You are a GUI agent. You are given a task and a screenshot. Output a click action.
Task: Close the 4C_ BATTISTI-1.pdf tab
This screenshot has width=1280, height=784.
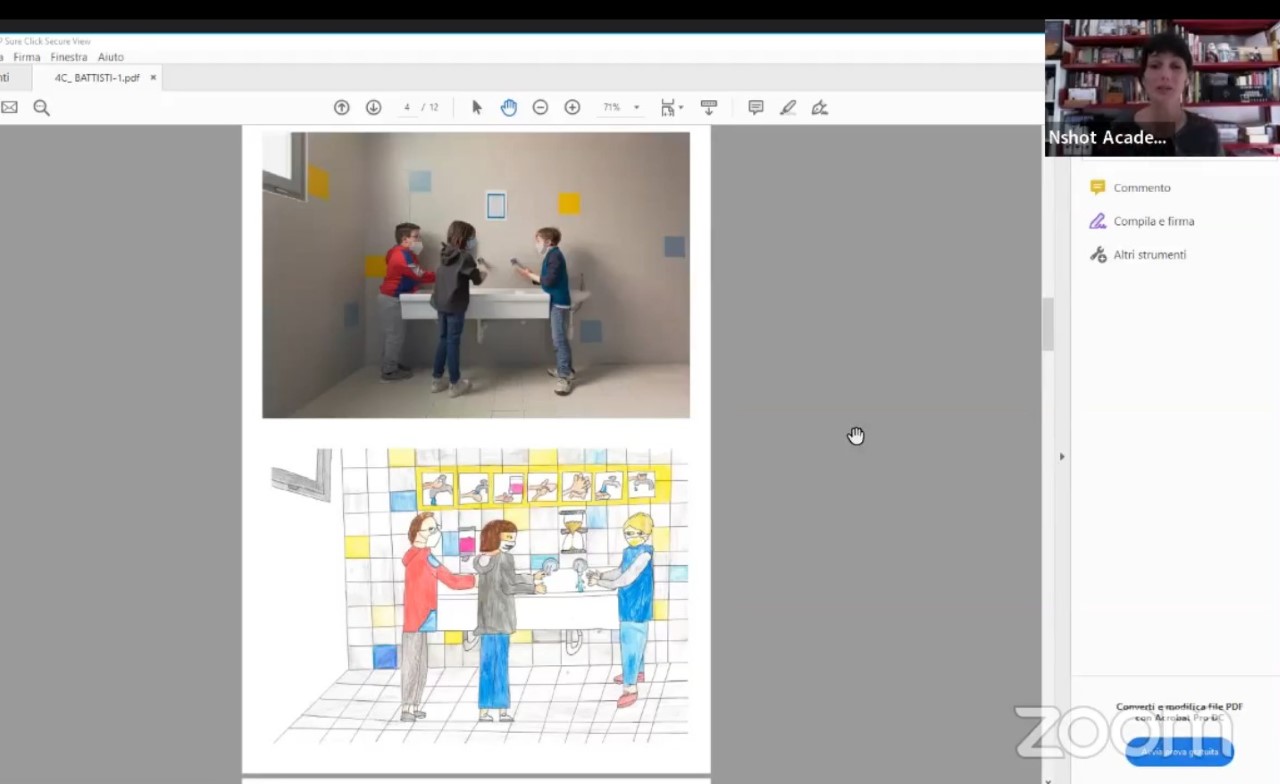153,77
